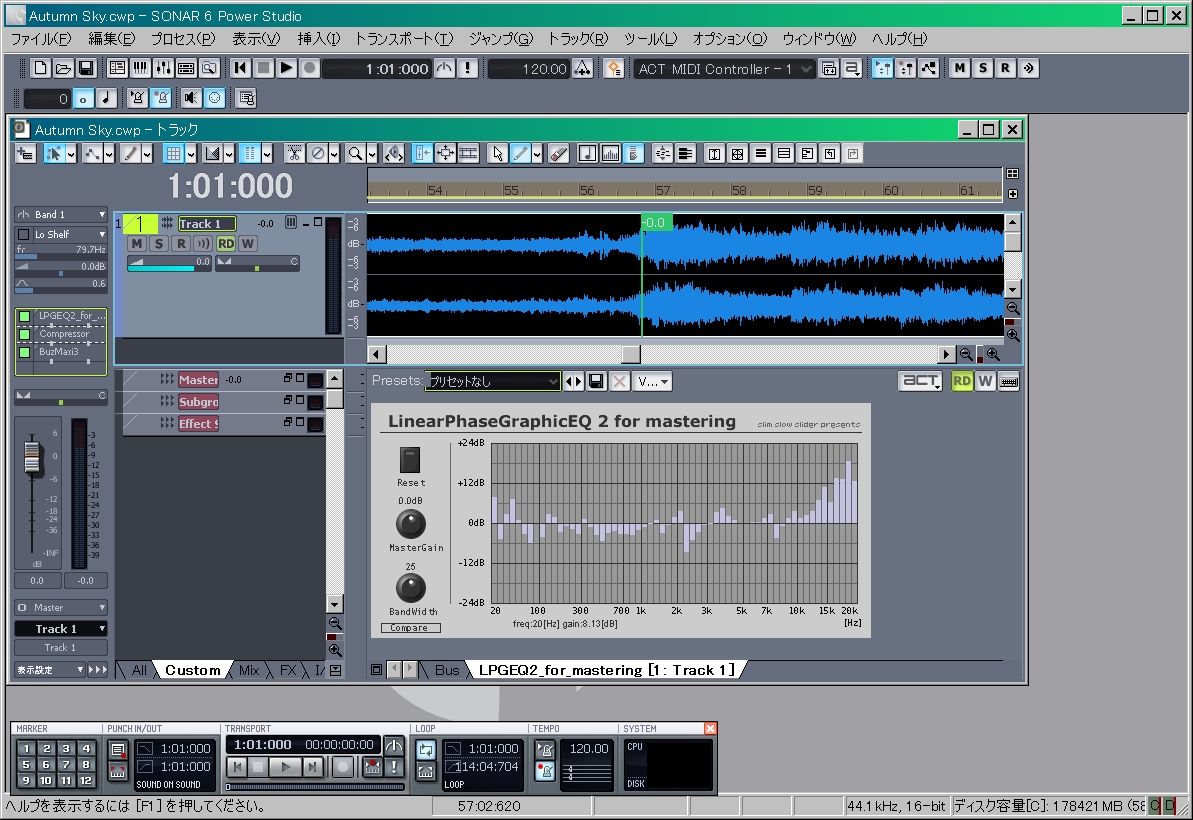The width and height of the screenshot is (1193, 820).
Task: Open the トランスポート(T) menu
Action: (404, 39)
